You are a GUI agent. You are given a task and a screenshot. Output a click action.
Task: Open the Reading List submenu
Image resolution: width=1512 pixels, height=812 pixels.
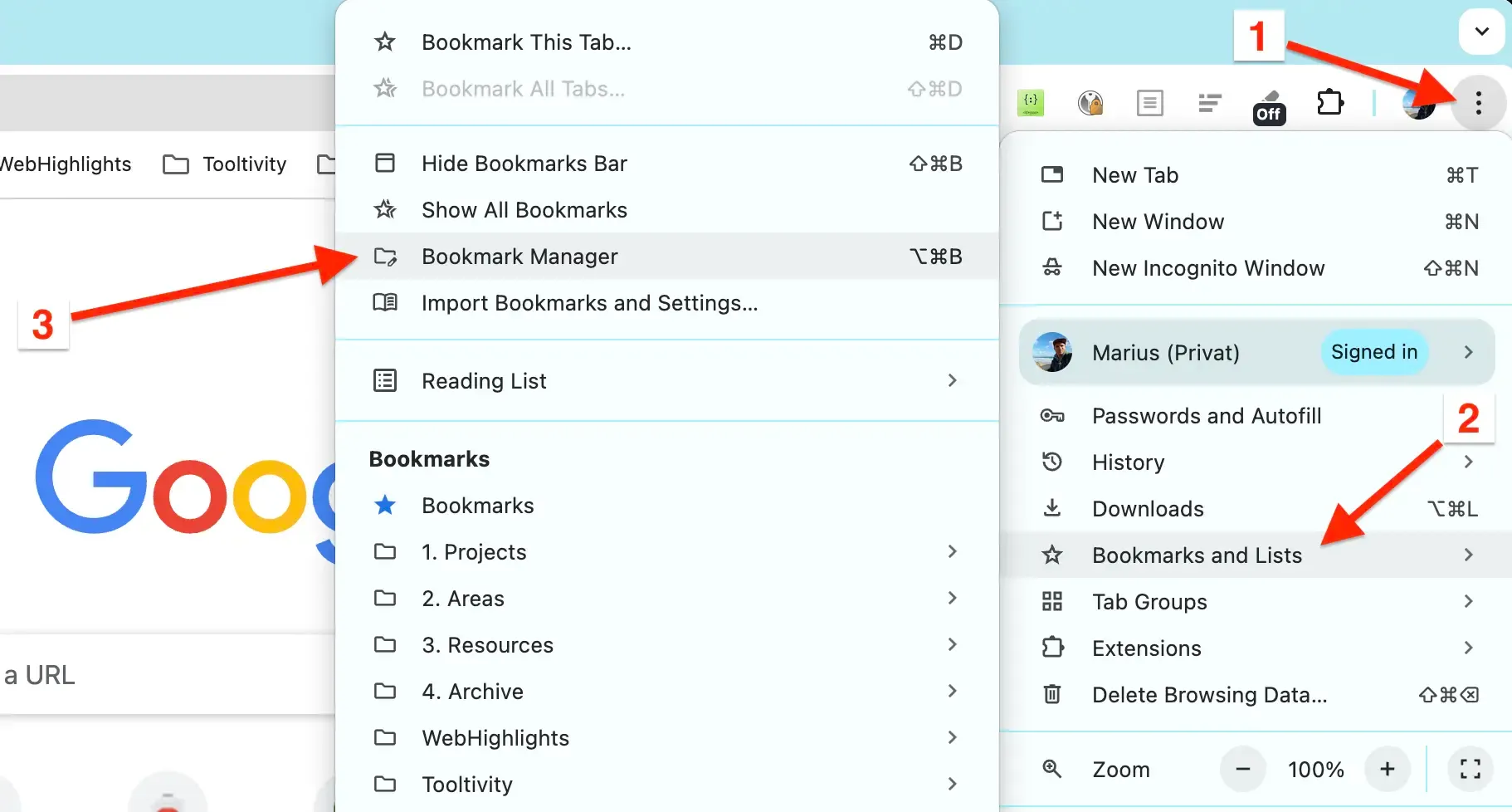click(666, 380)
